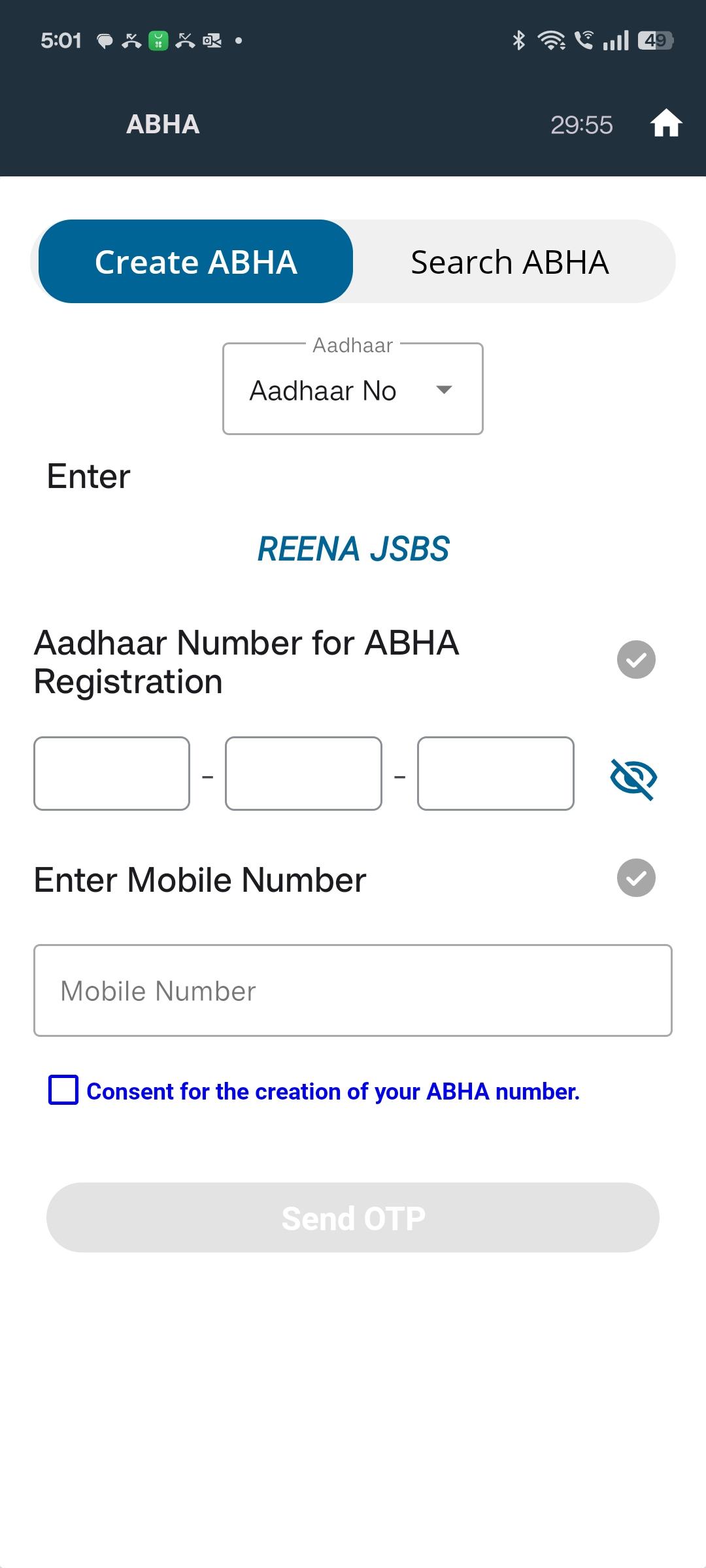The image size is (706, 1568).
Task: Expand Aadhaar type selector arrow
Action: tap(445, 390)
